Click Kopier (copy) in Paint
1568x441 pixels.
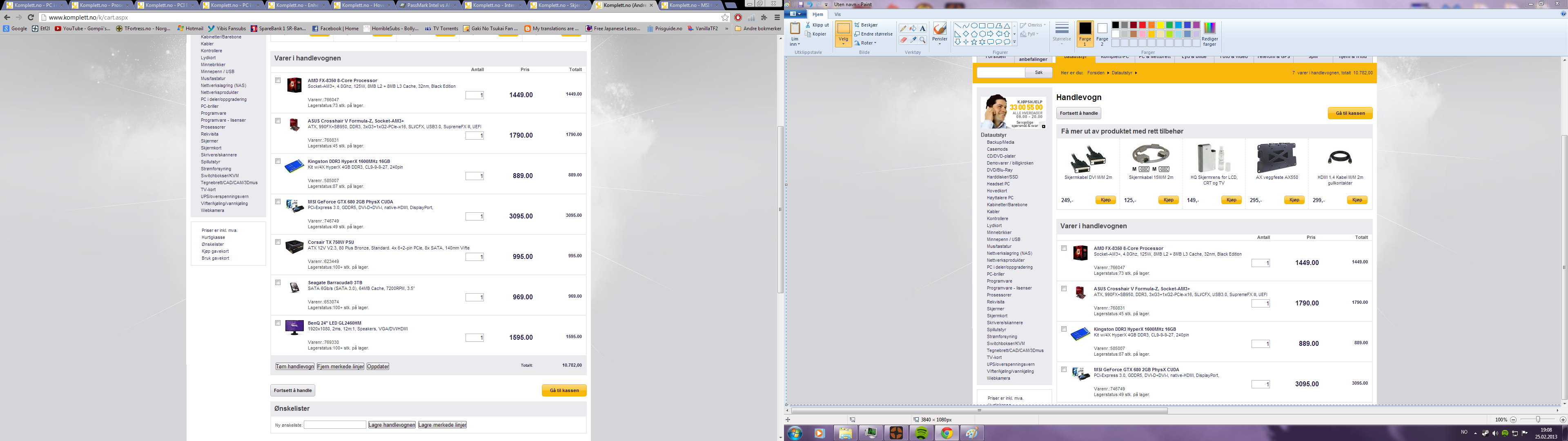816,34
